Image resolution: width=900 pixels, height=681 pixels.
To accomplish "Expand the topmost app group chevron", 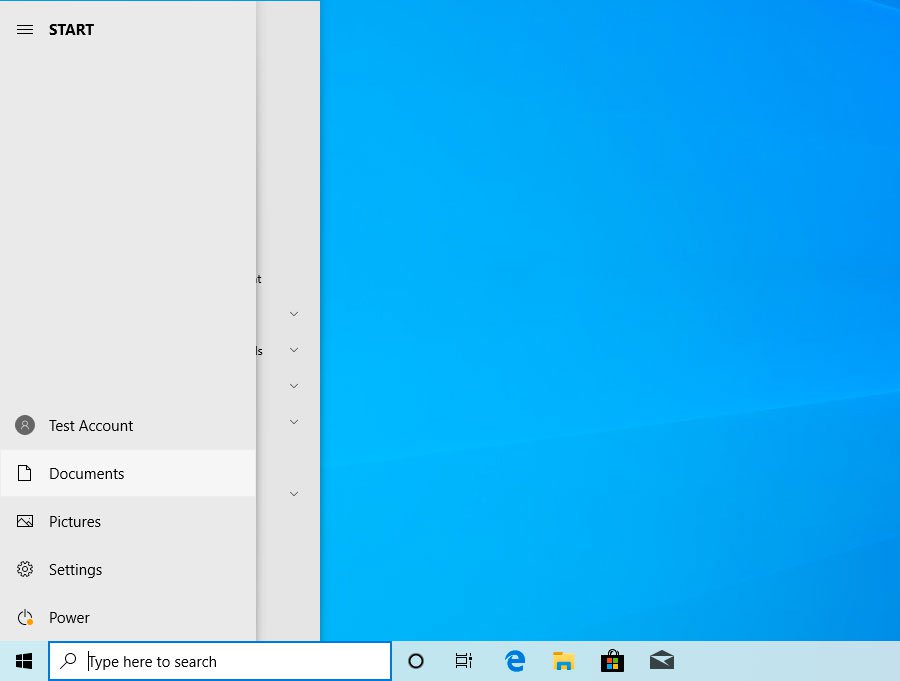I will pyautogui.click(x=293, y=313).
